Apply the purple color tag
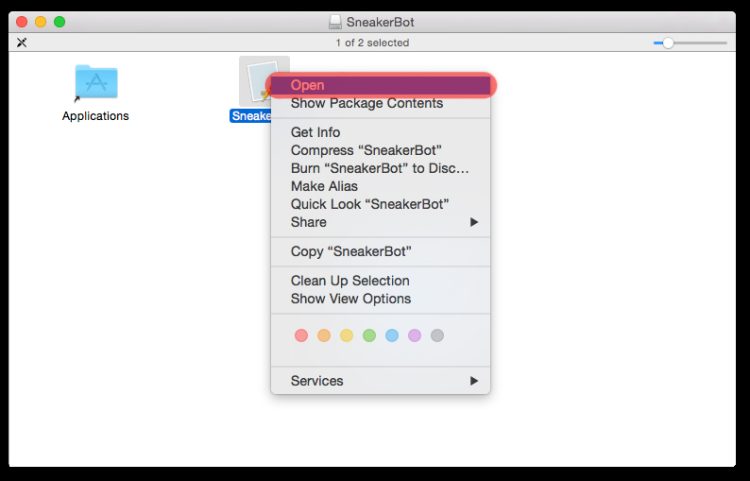750x481 pixels. click(x=414, y=336)
